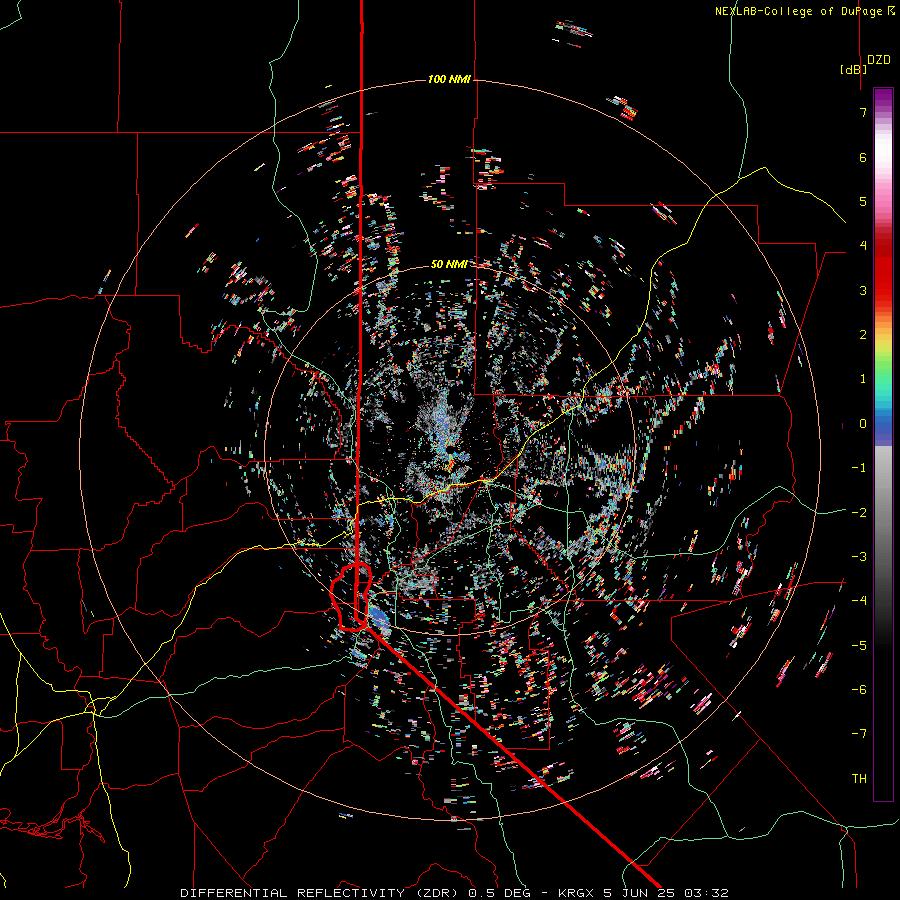
Task: Click the 1 value on the color scale
Action: (863, 379)
